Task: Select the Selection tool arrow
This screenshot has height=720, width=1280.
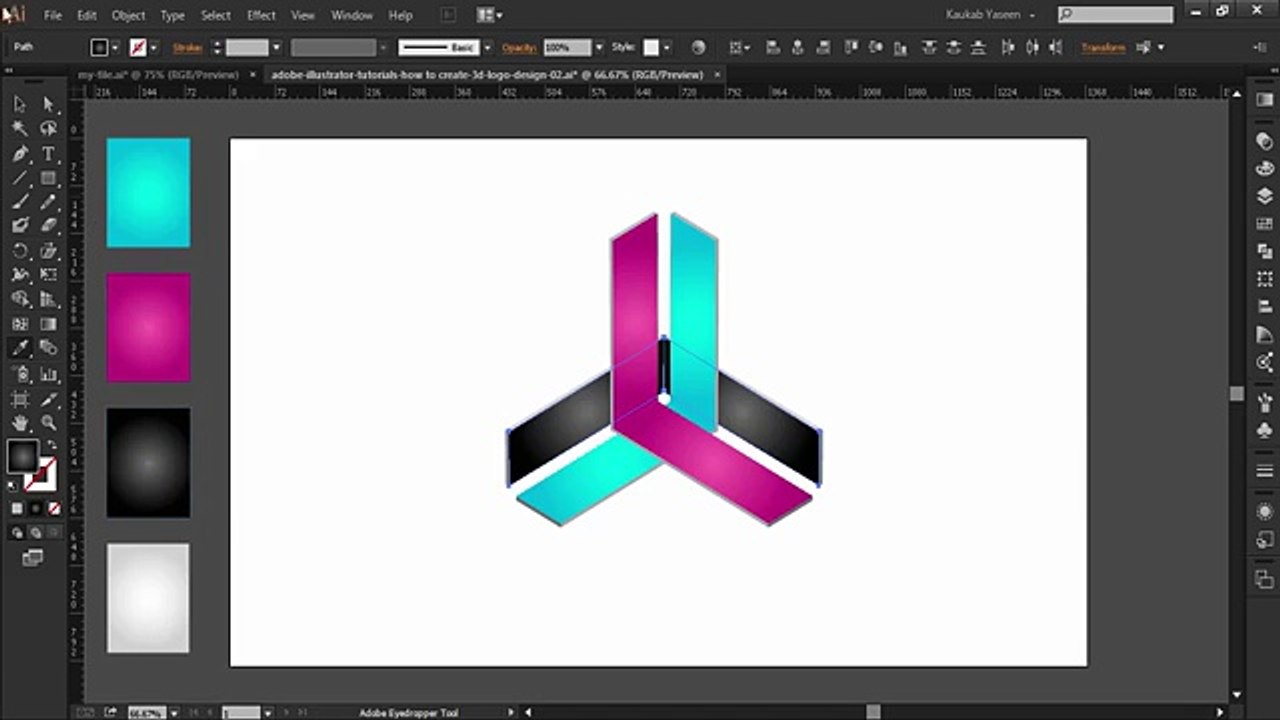Action: pos(20,104)
